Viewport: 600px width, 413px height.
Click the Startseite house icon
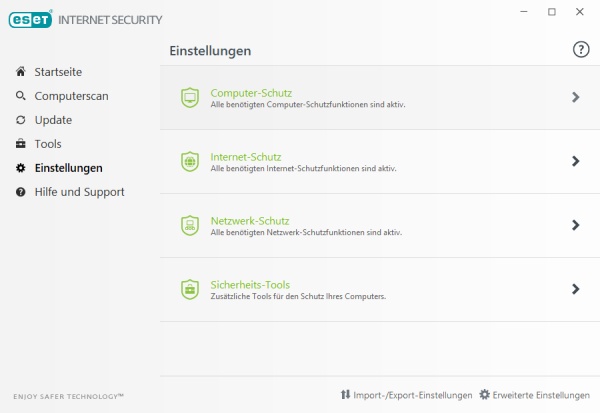[x=21, y=71]
